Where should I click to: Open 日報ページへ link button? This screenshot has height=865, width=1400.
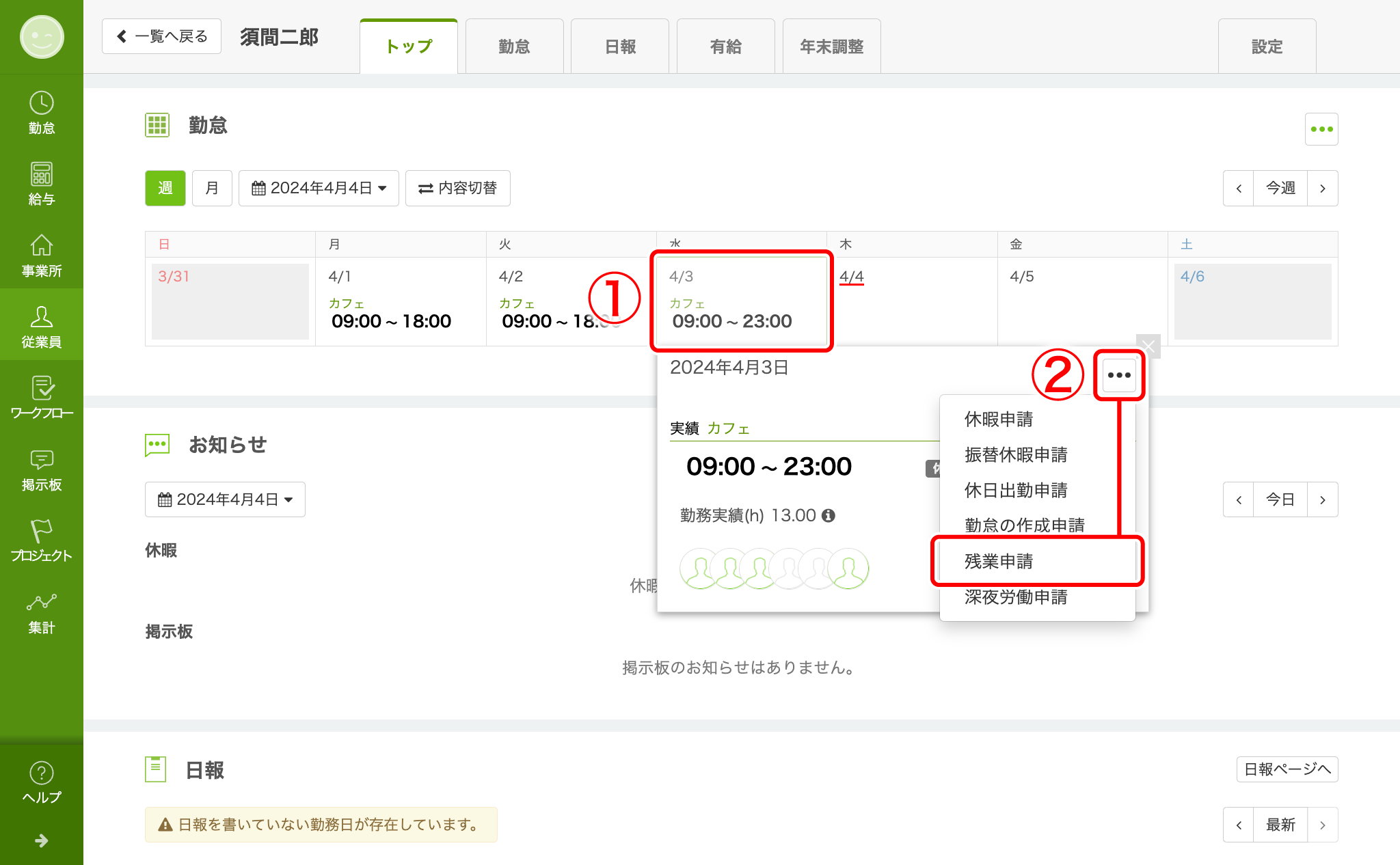click(x=1287, y=769)
